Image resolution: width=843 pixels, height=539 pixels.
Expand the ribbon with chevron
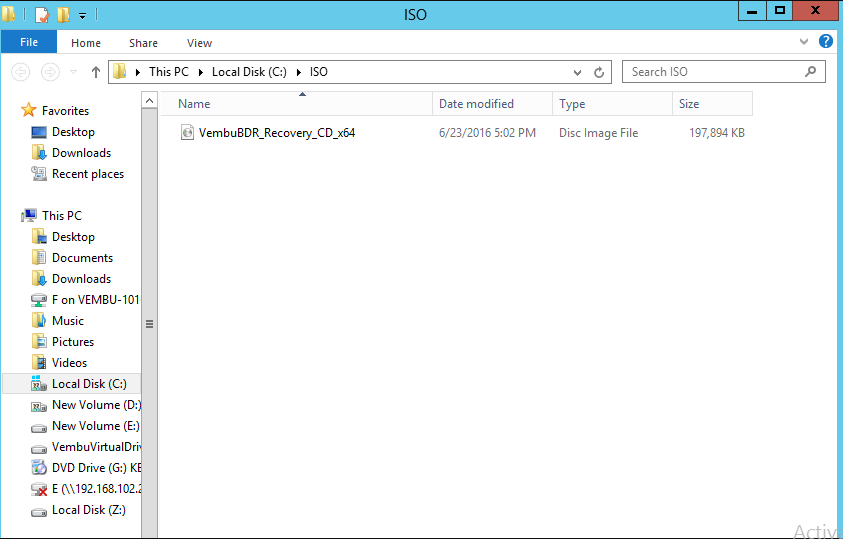pyautogui.click(x=804, y=41)
